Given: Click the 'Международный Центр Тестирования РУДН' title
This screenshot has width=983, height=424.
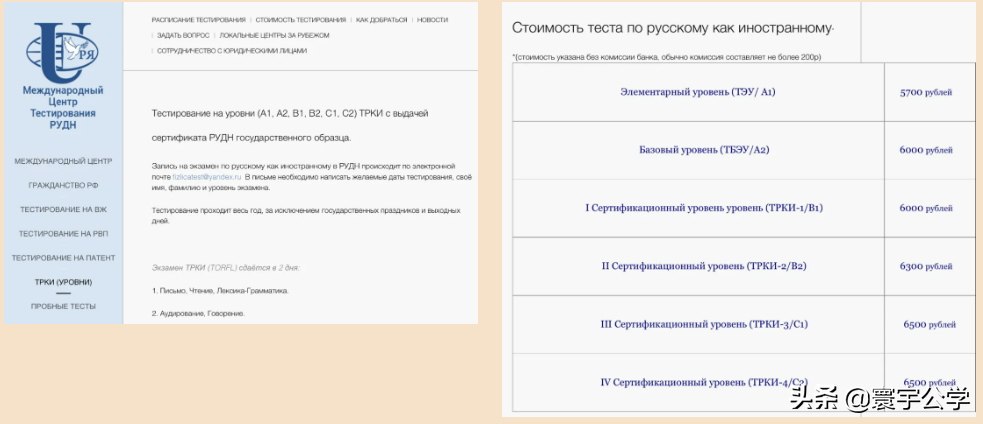Looking at the screenshot, I should pos(63,107).
